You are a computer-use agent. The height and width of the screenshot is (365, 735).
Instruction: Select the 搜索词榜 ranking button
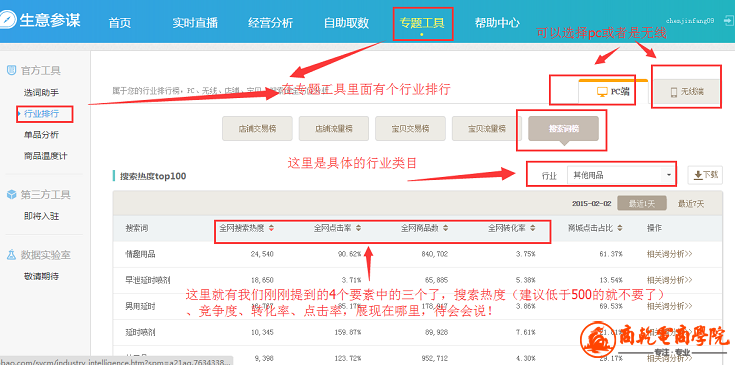563,128
